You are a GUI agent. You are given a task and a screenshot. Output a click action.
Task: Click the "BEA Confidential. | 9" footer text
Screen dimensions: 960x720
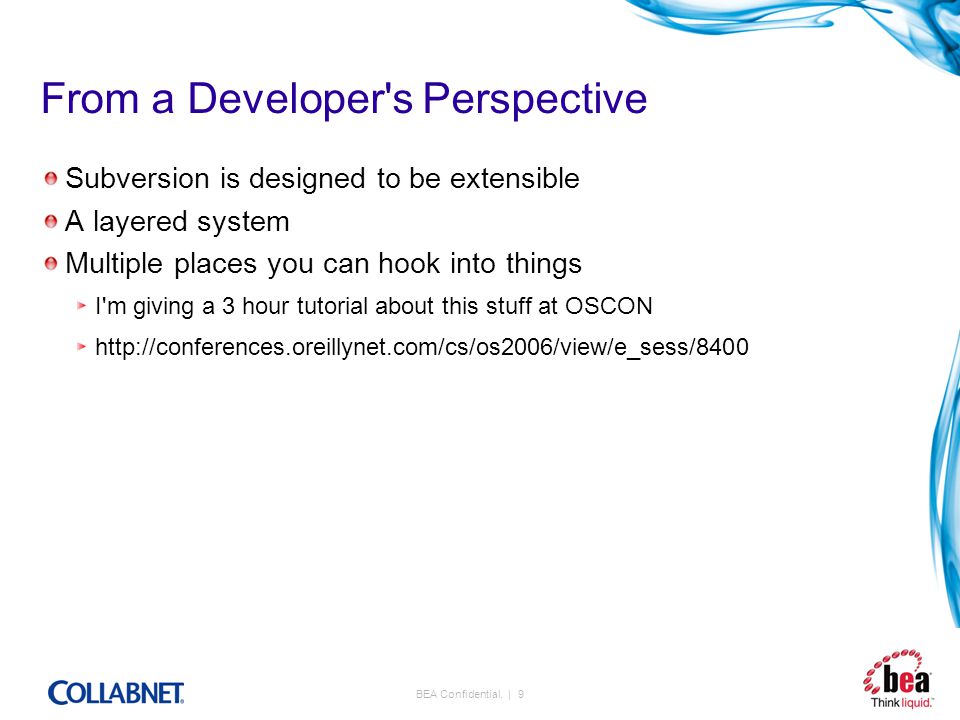470,694
